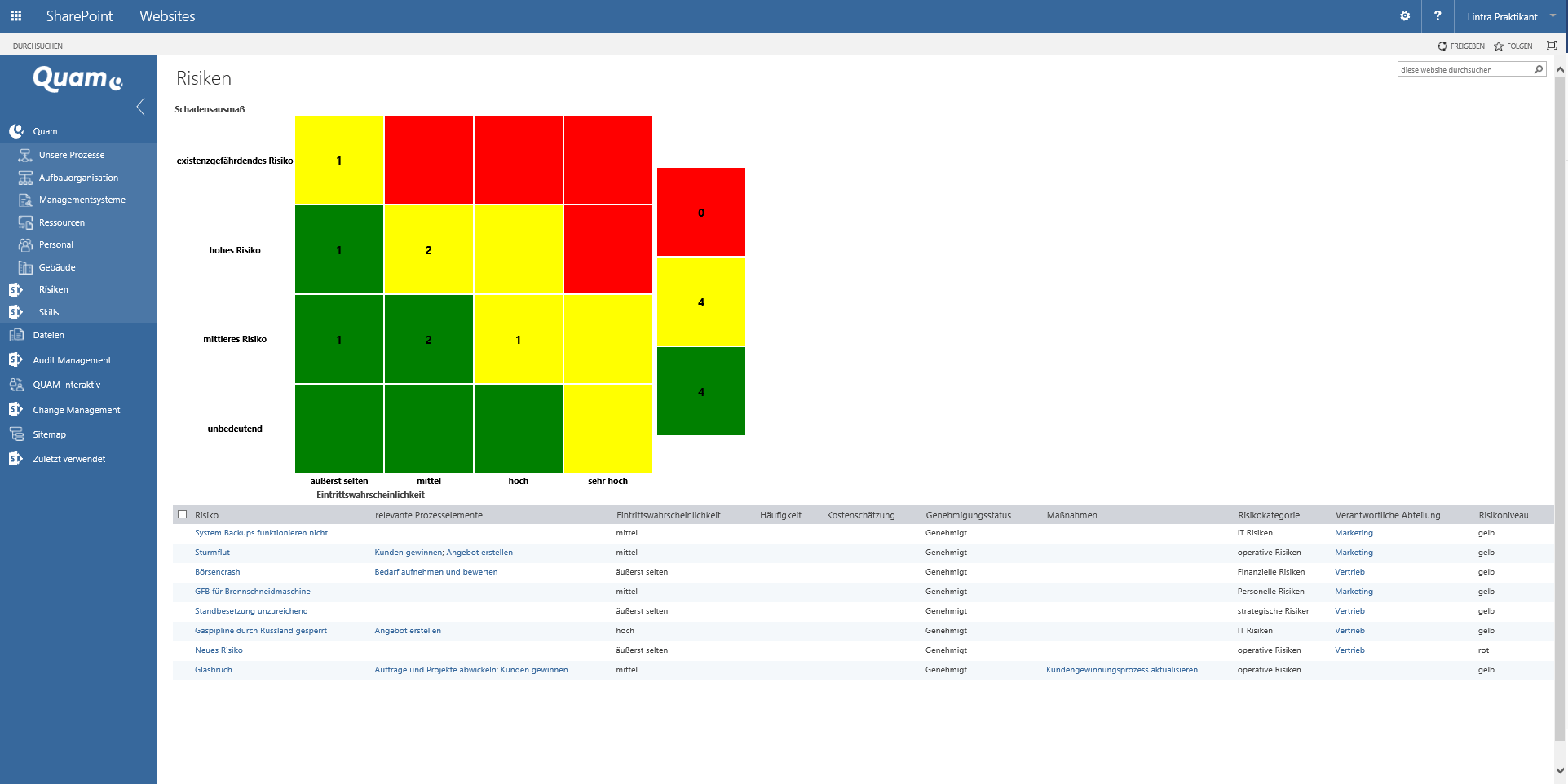The height and width of the screenshot is (784, 1568).
Task: Click into the website search field
Action: (1464, 70)
